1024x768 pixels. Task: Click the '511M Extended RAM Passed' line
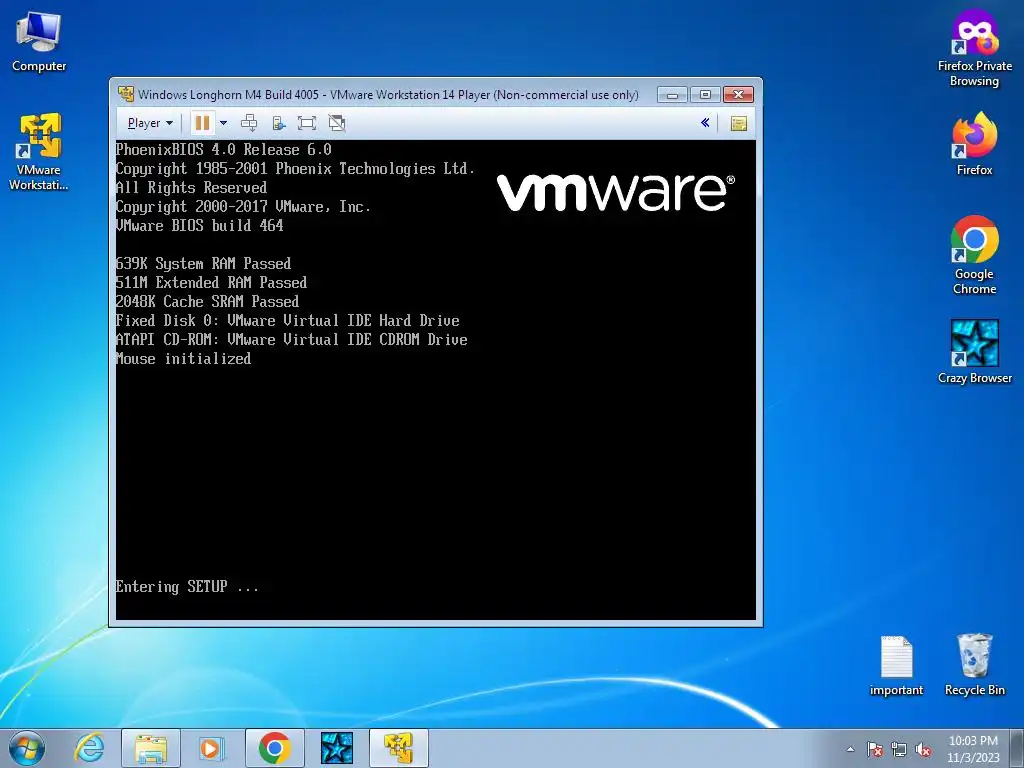[211, 282]
